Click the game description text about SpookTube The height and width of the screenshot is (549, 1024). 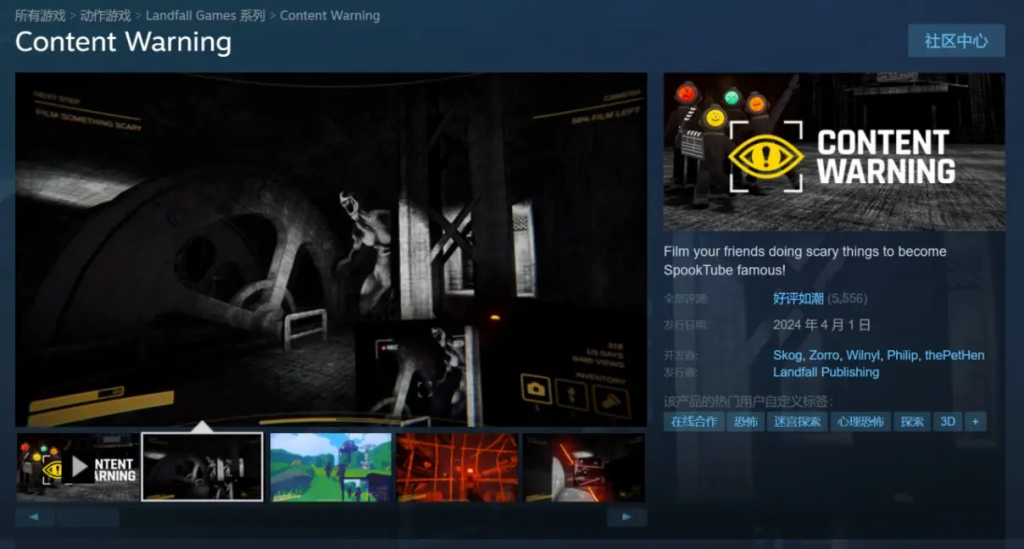pyautogui.click(x=805, y=260)
